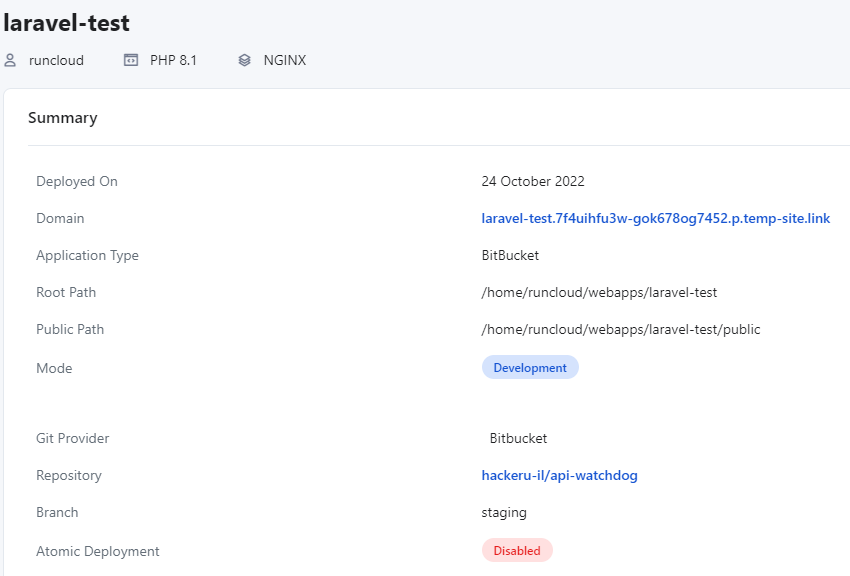Click the Summary section heading

62,118
